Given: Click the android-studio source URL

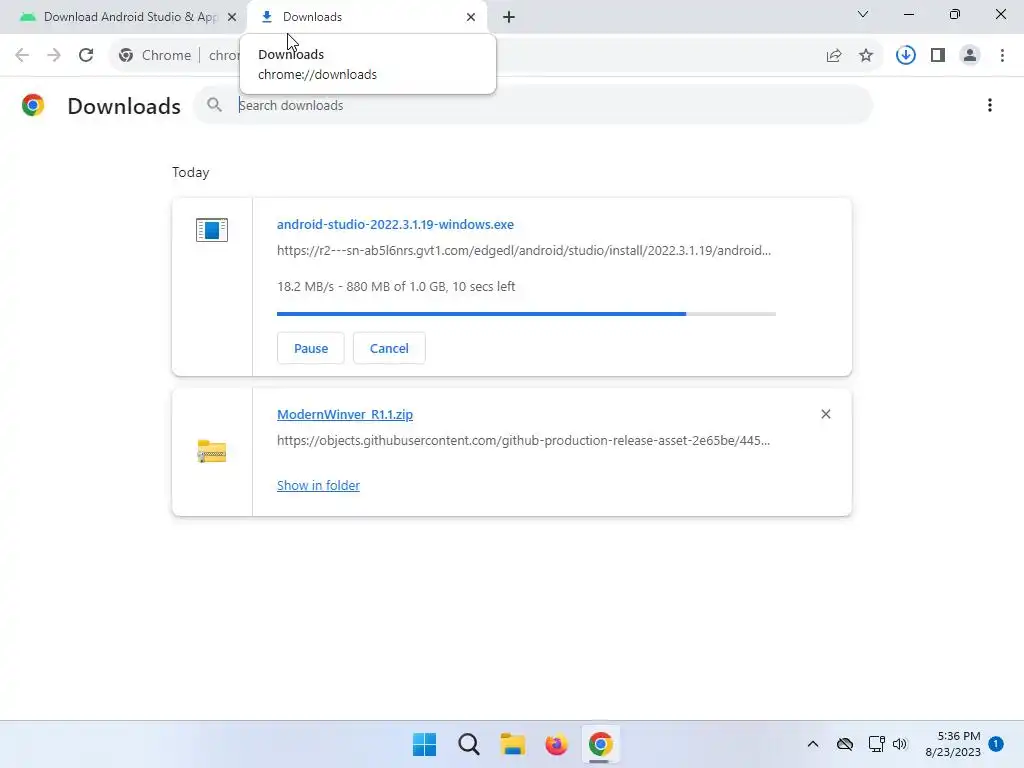Looking at the screenshot, I should point(524,250).
